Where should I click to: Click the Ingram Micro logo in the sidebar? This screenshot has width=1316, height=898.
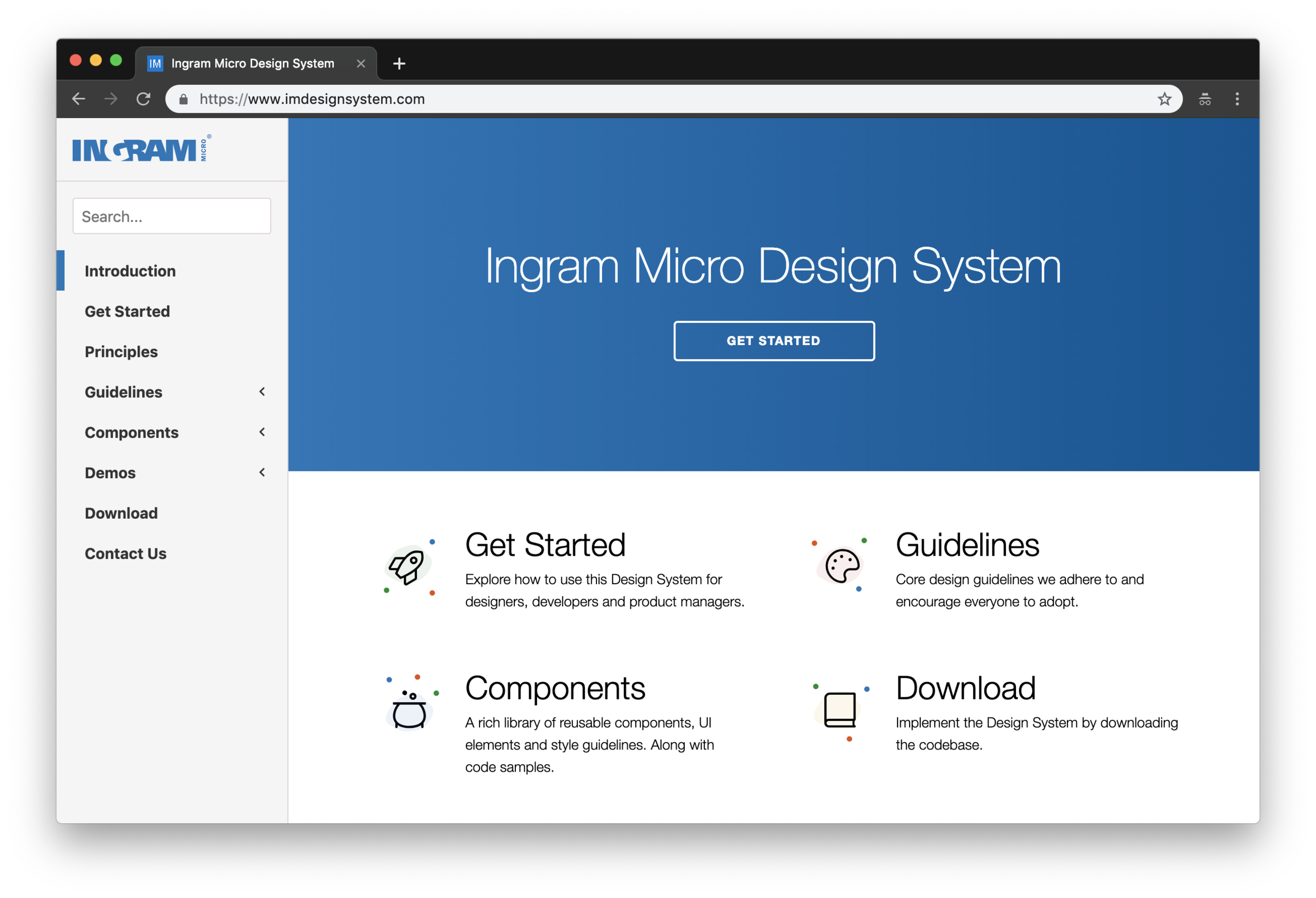pyautogui.click(x=142, y=149)
